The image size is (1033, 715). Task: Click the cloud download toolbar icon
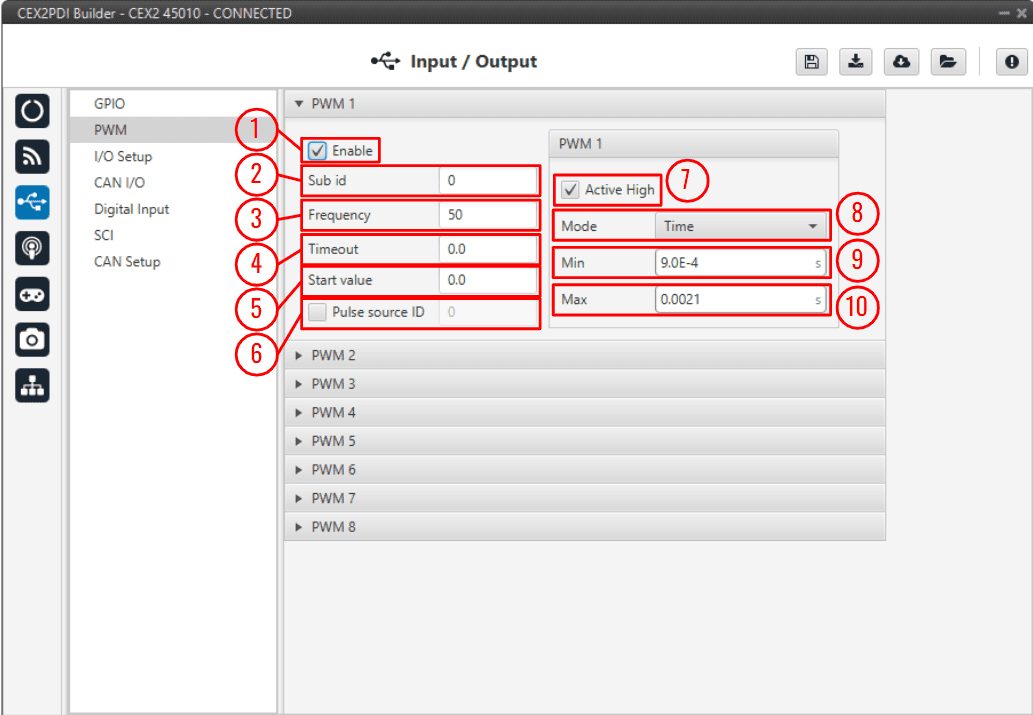pyautogui.click(x=901, y=62)
